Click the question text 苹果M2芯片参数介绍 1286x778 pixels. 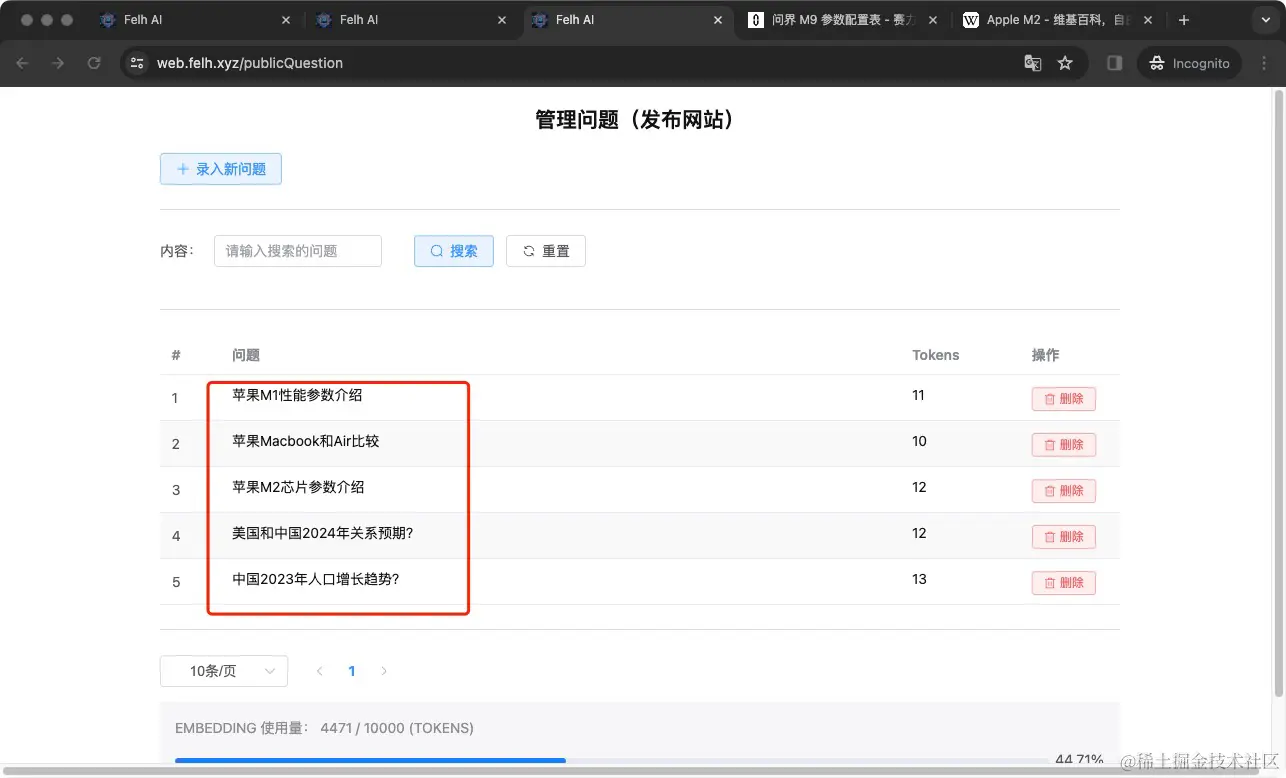pos(298,487)
